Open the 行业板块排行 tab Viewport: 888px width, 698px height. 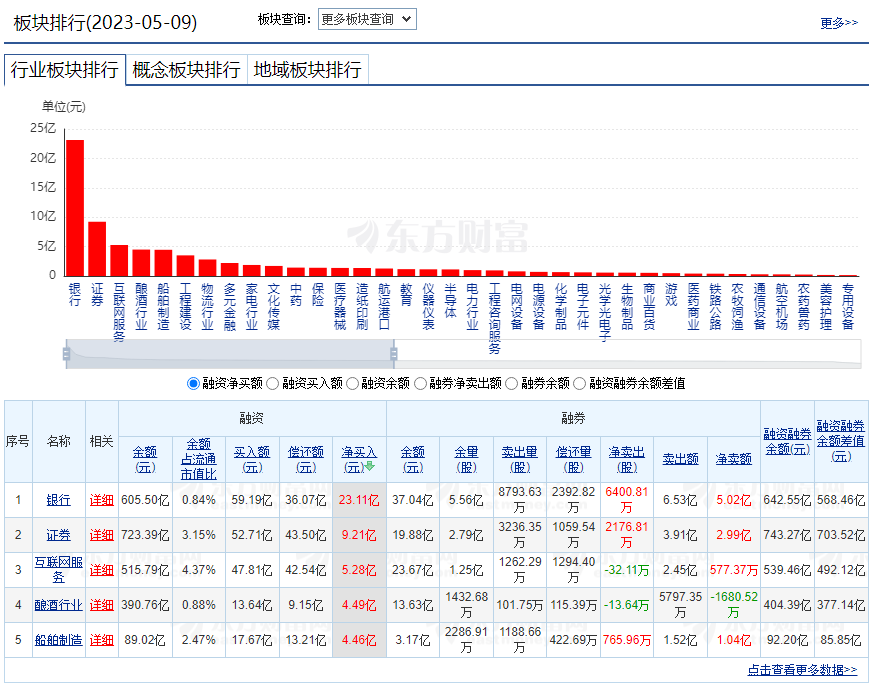pyautogui.click(x=65, y=70)
